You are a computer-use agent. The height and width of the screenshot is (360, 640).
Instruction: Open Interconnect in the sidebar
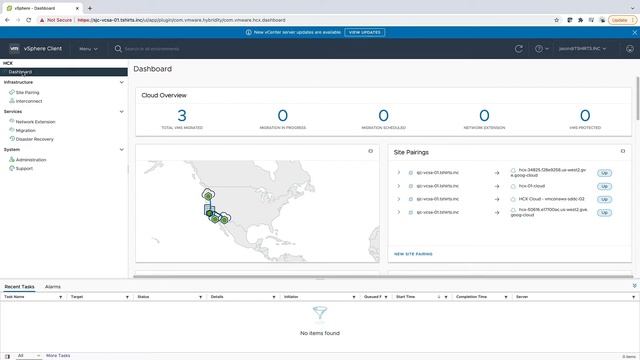pos(29,101)
